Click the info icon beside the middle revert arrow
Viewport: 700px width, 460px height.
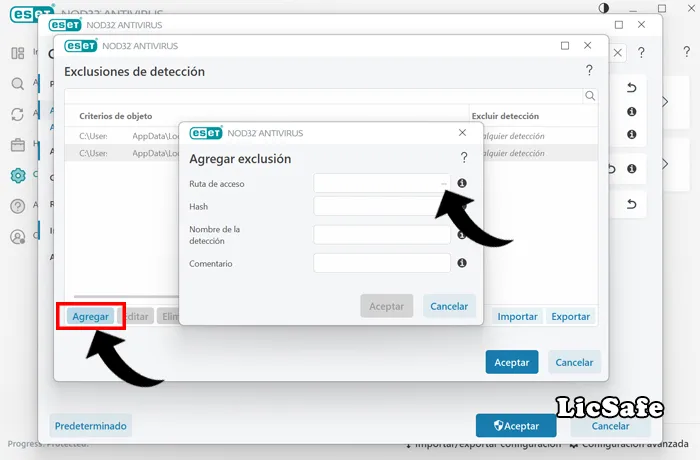632,169
